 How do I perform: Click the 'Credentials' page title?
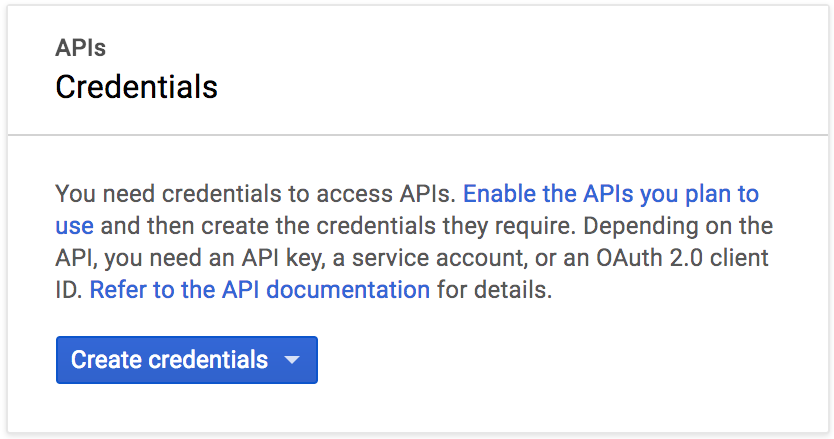(137, 87)
